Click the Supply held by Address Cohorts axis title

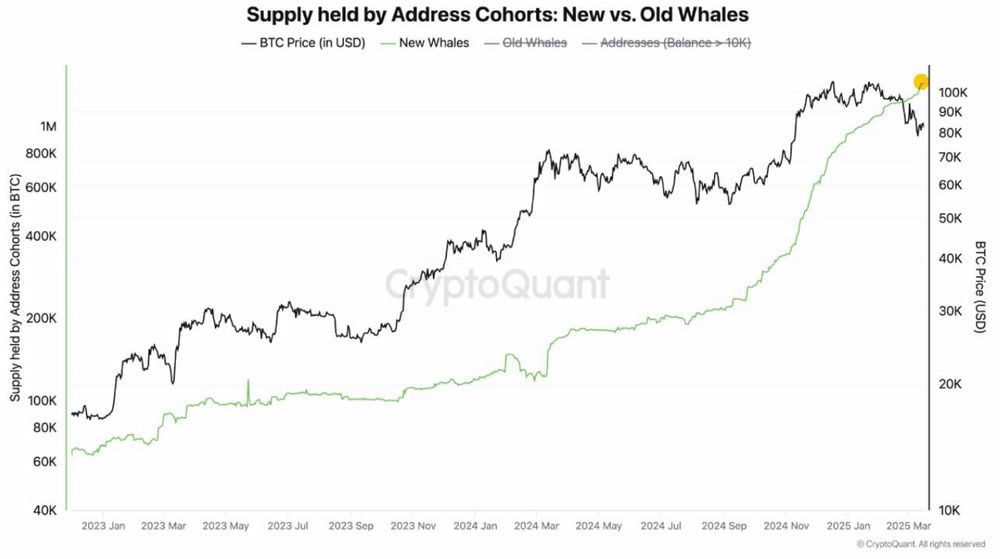click(x=15, y=288)
